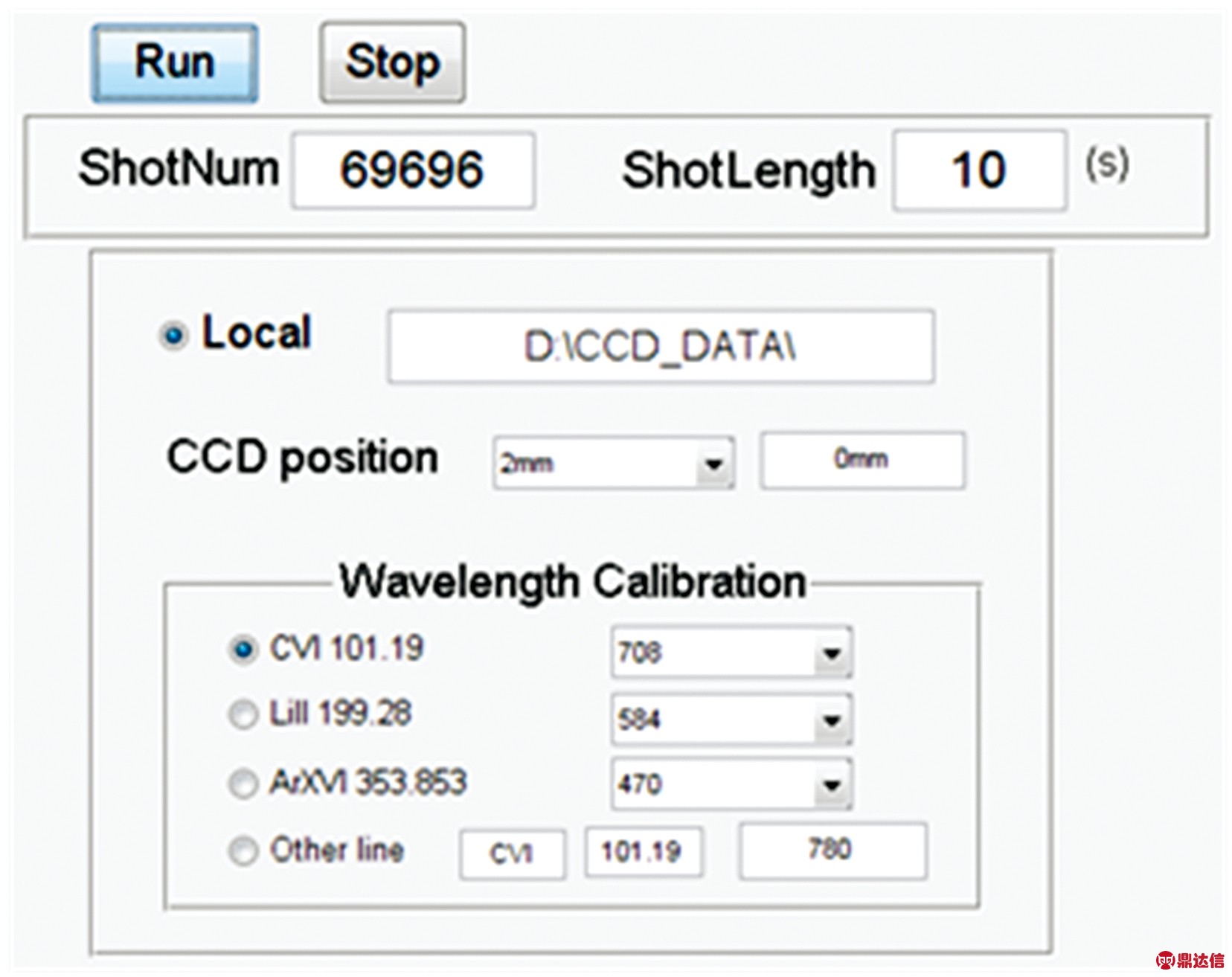Click the ShotNum label

coord(179,168)
